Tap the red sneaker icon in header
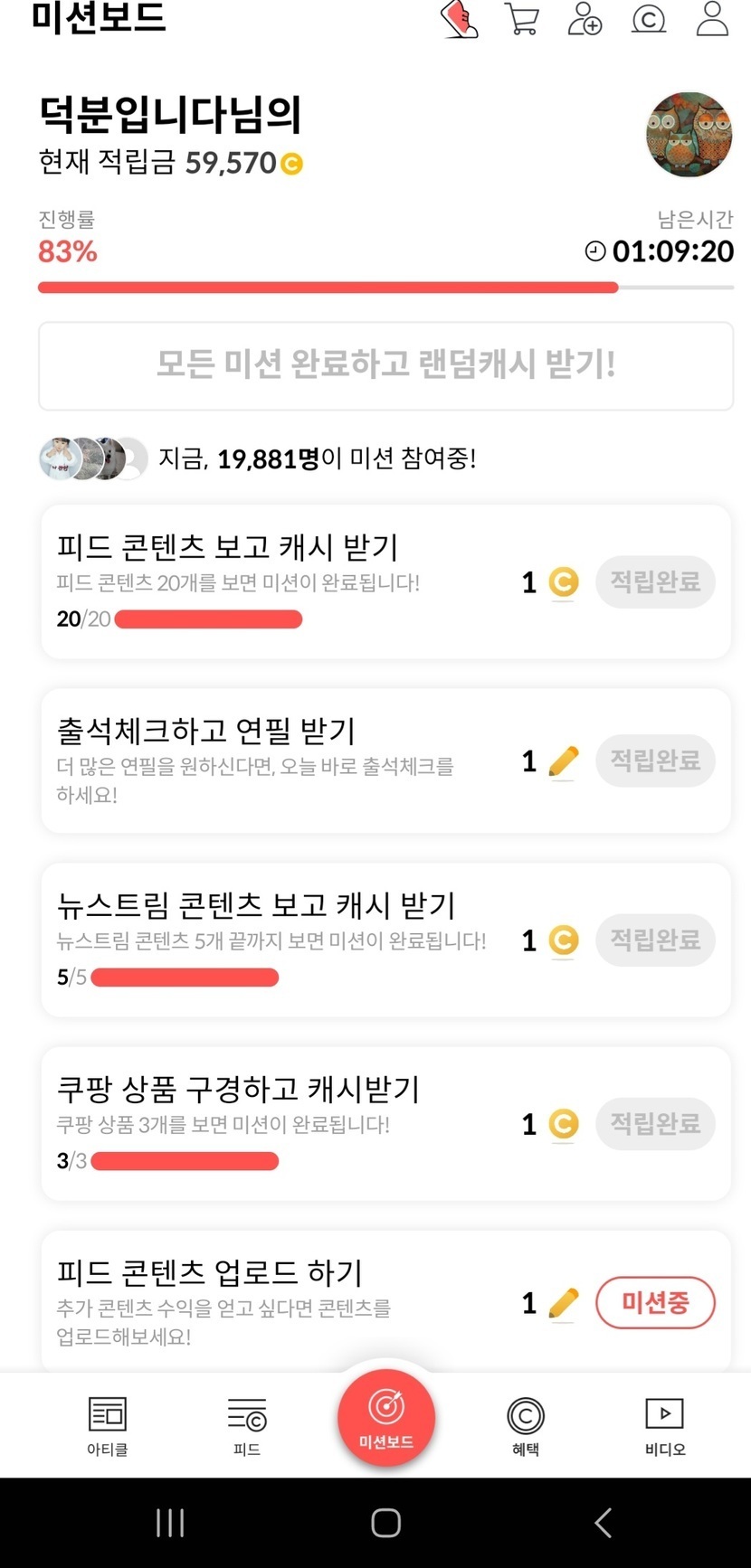This screenshot has width=751, height=1568. click(460, 19)
